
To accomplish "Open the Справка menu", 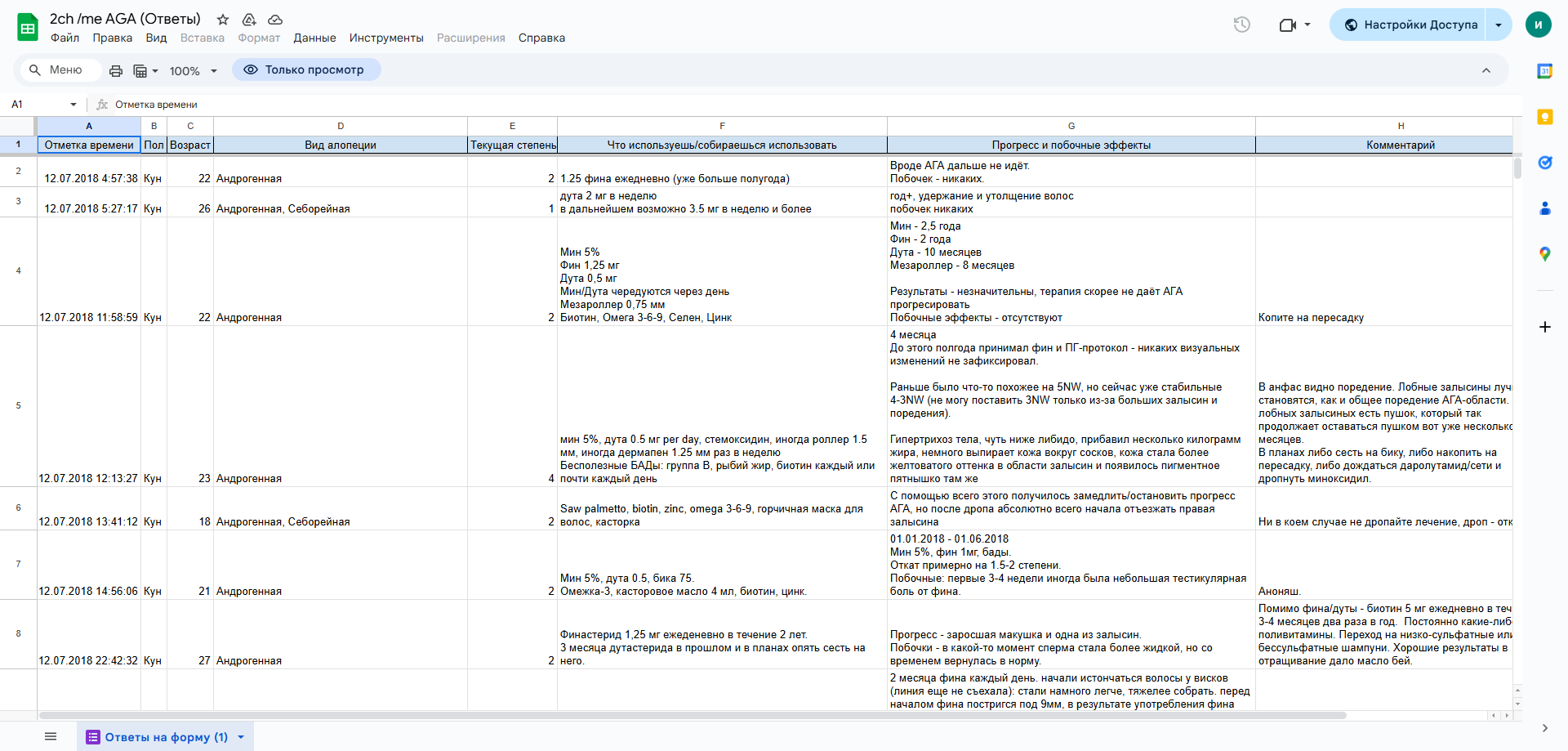I will (x=541, y=38).
